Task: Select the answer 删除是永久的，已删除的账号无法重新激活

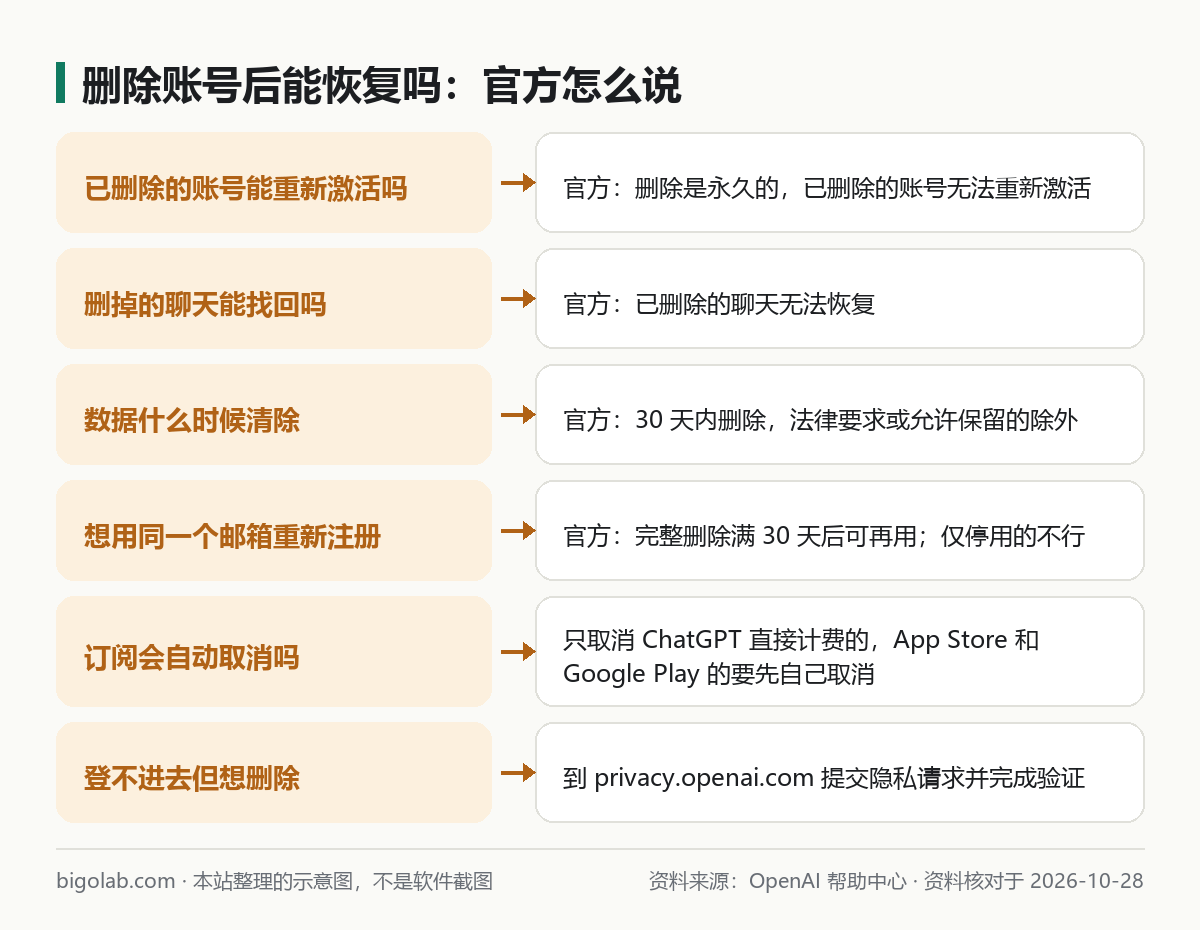Action: pos(840,183)
